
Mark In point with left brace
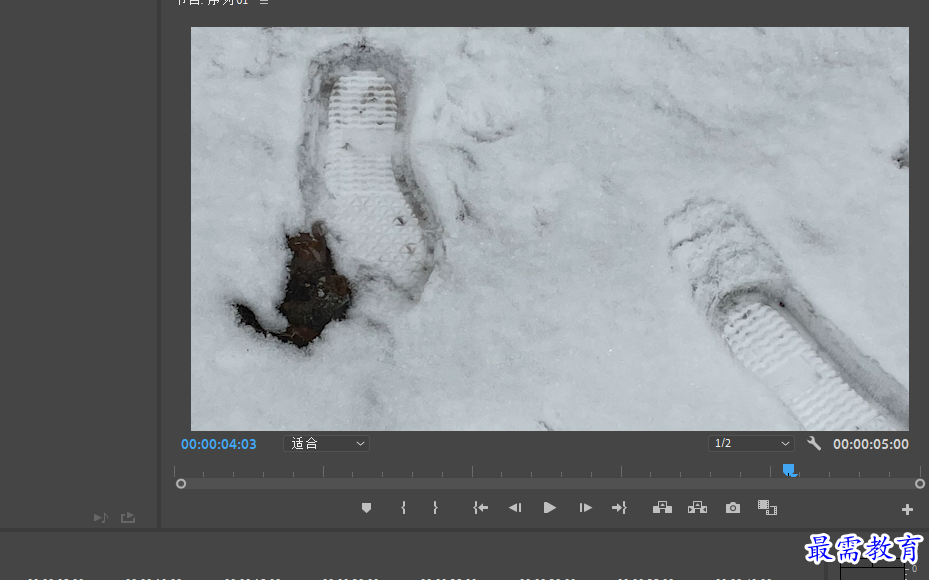tap(403, 508)
